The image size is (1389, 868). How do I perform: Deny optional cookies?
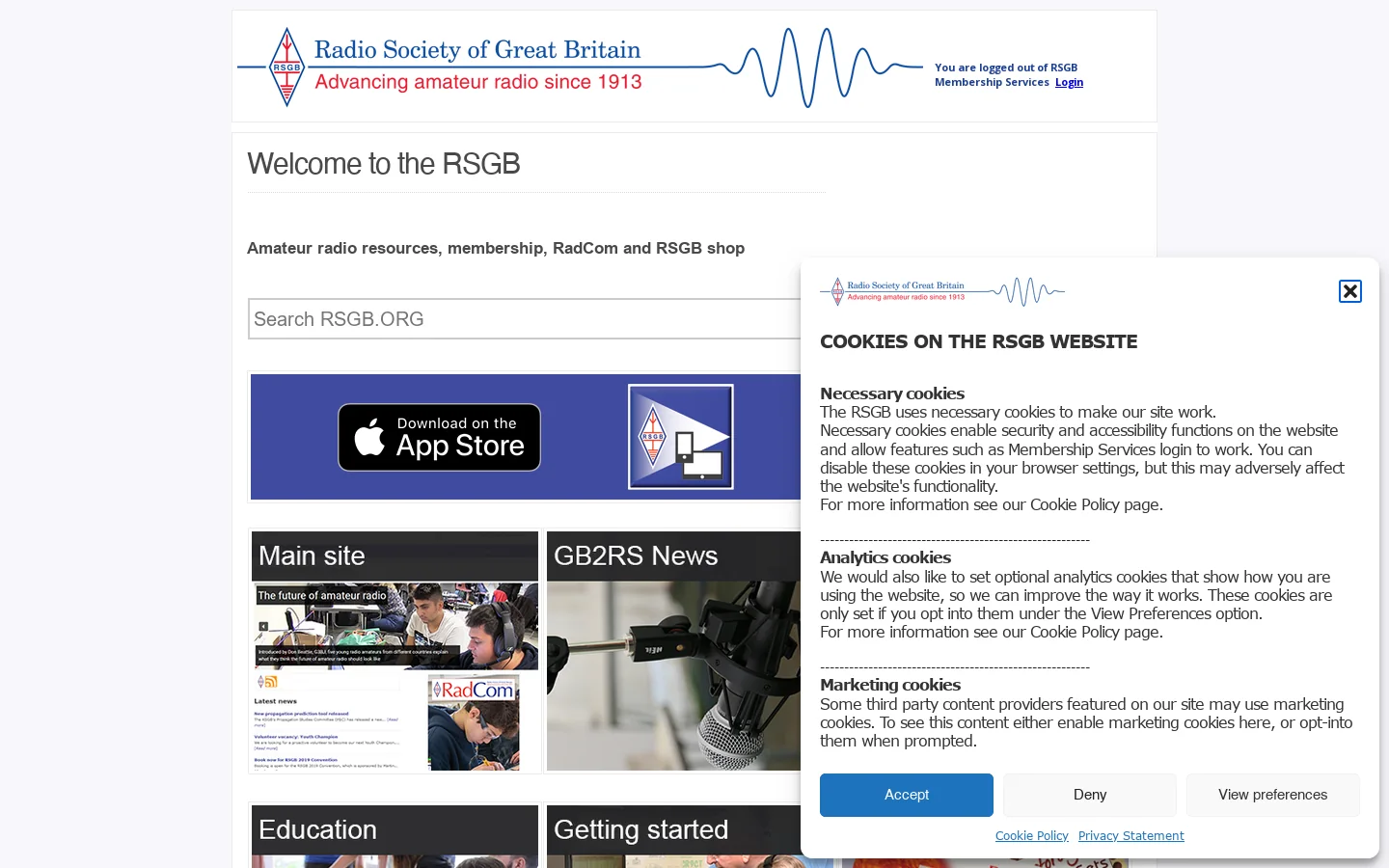[x=1090, y=795]
